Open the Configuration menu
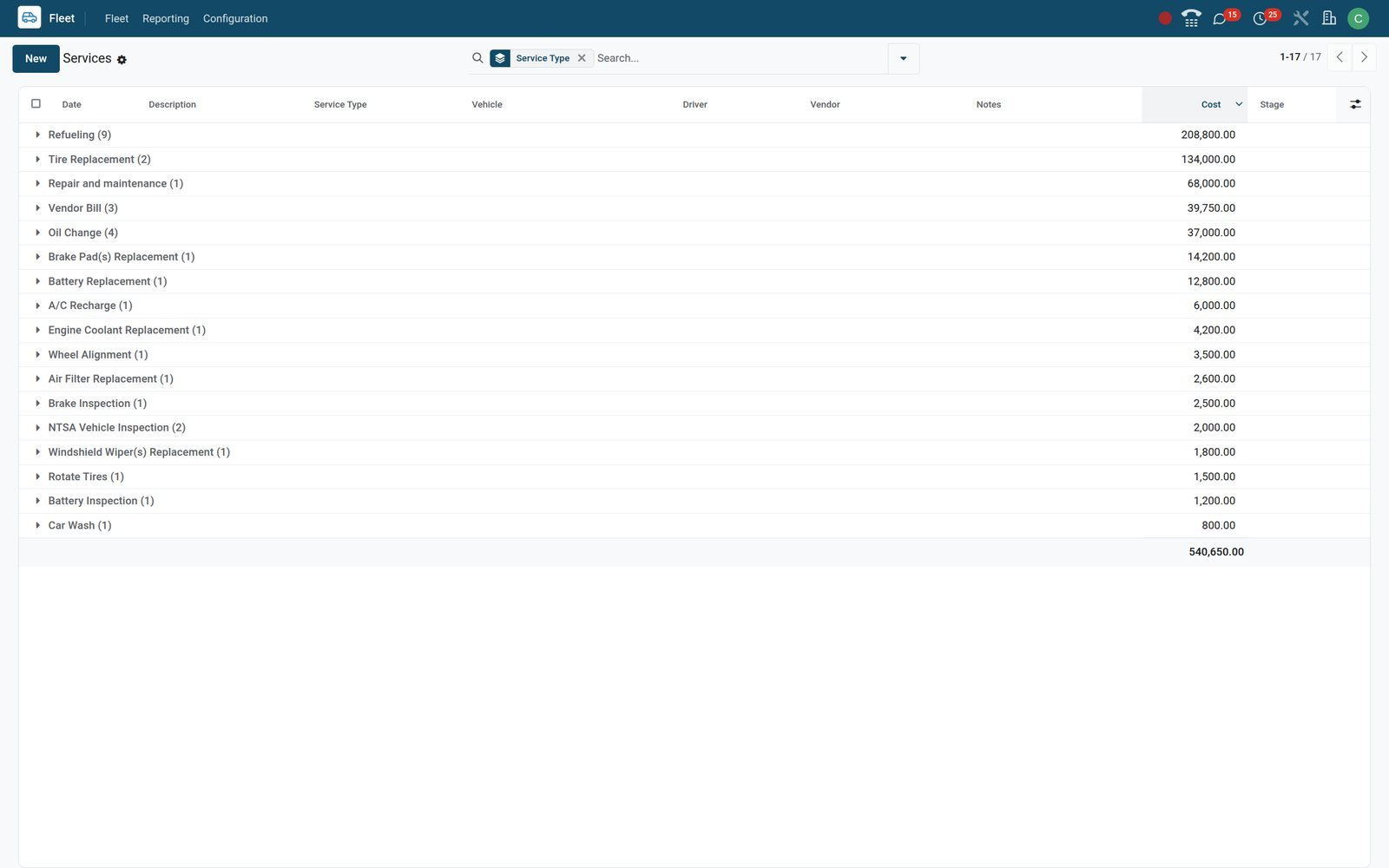This screenshot has height=868, width=1389. [235, 18]
